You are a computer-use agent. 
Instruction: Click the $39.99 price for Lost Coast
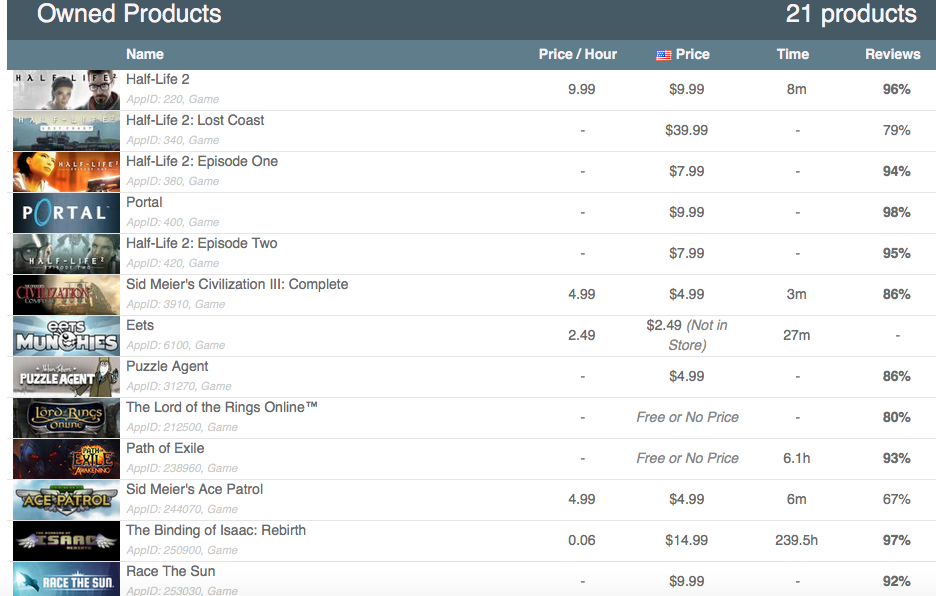click(x=686, y=130)
